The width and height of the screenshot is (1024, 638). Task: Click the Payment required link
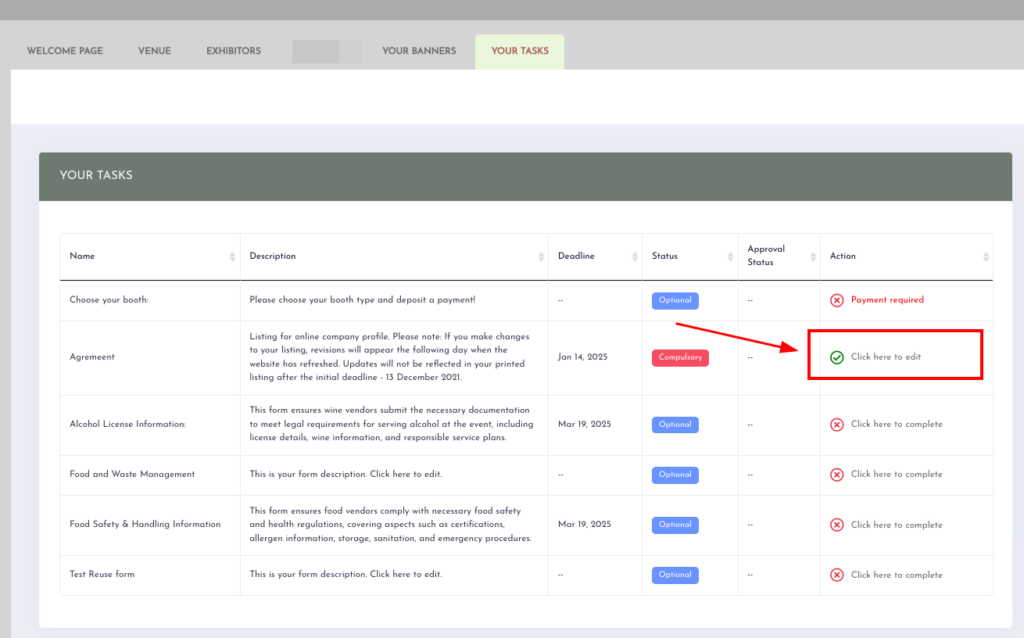[x=887, y=300]
